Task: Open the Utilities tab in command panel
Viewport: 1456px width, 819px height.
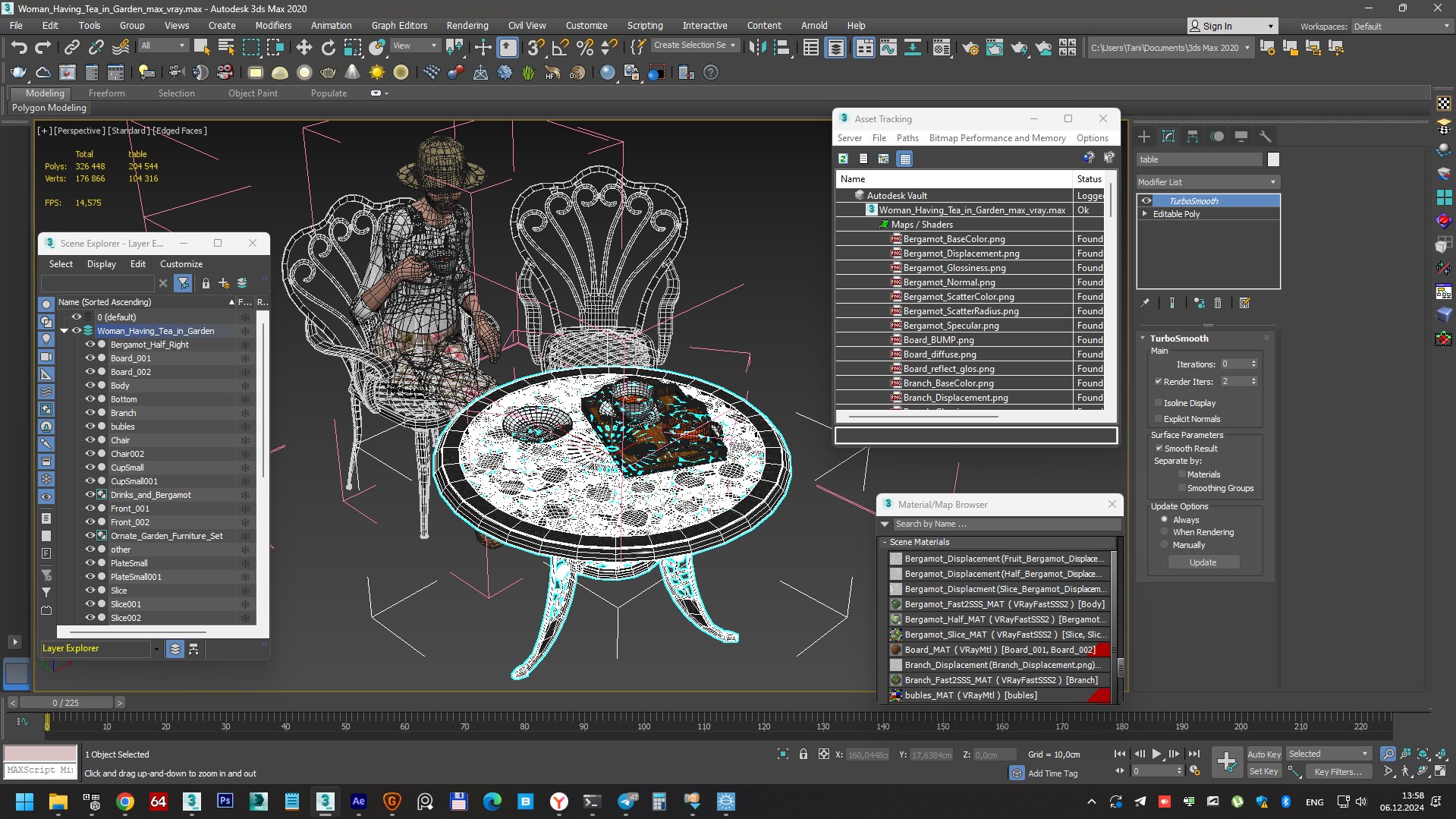Action: coord(1266,137)
